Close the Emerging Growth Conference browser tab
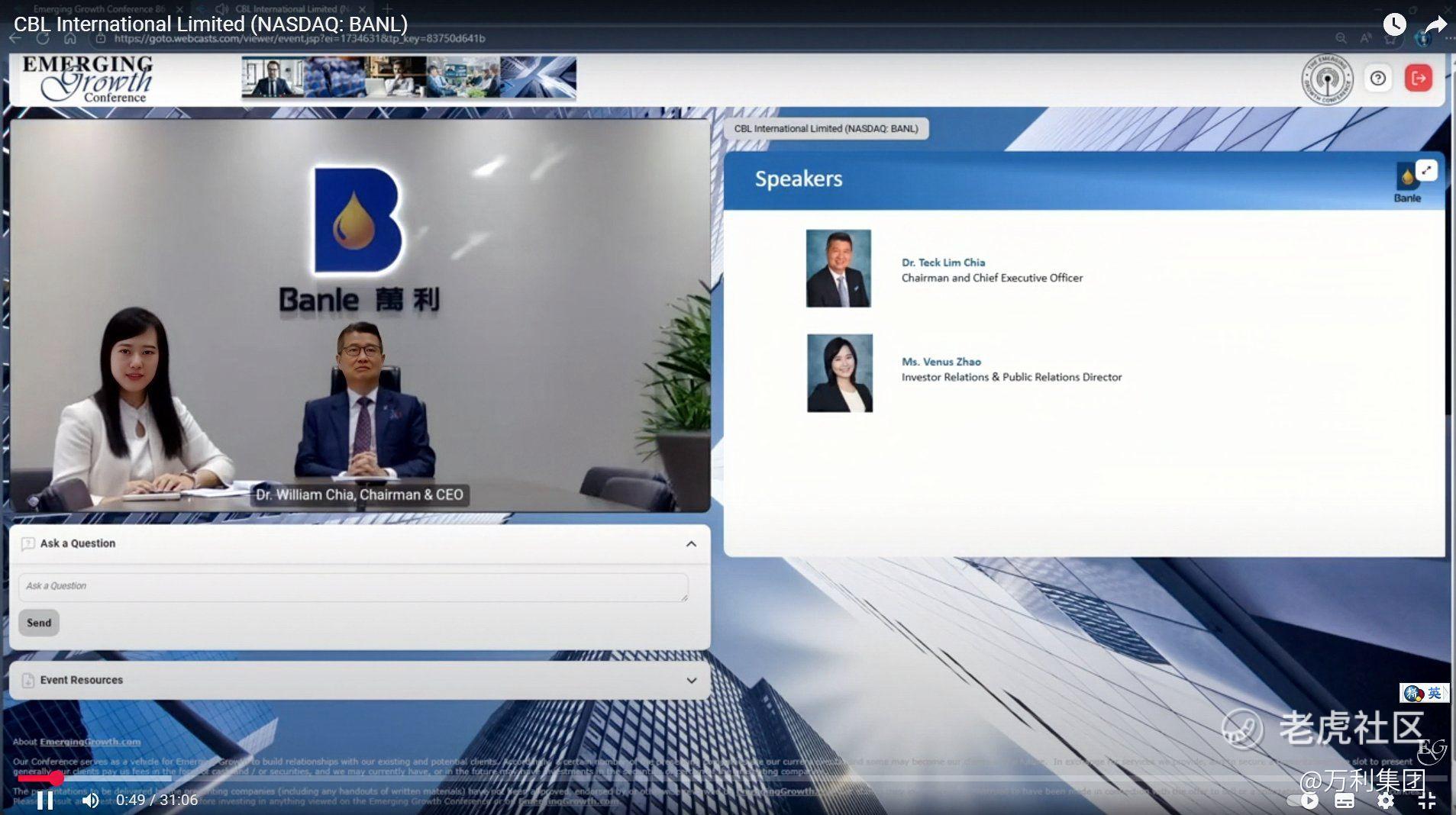The image size is (1456, 815). click(x=179, y=9)
